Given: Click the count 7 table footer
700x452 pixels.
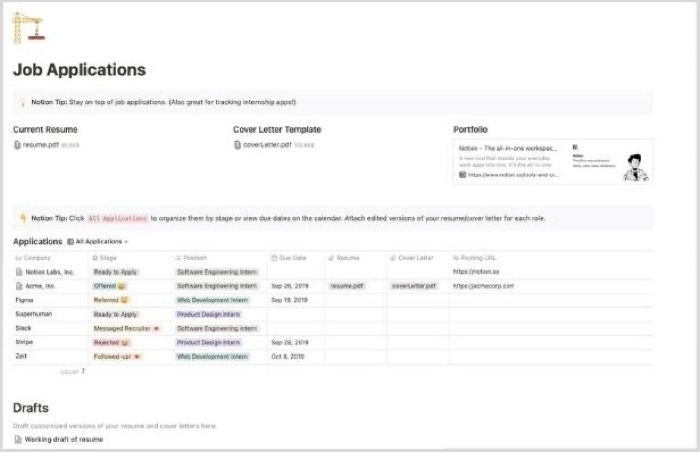Looking at the screenshot, I should [72, 372].
